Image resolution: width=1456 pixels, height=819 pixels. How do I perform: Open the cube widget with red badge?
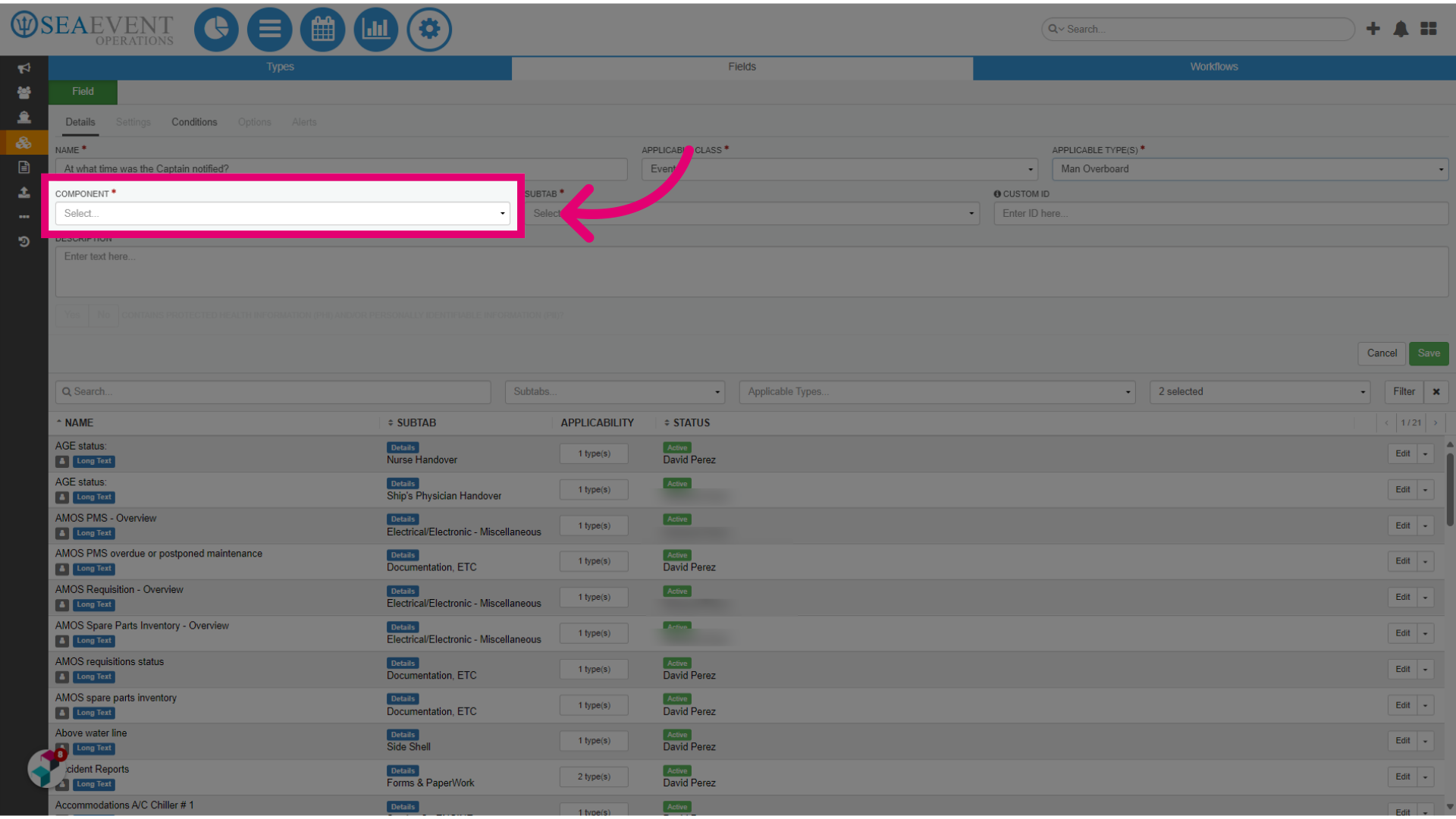pos(45,767)
